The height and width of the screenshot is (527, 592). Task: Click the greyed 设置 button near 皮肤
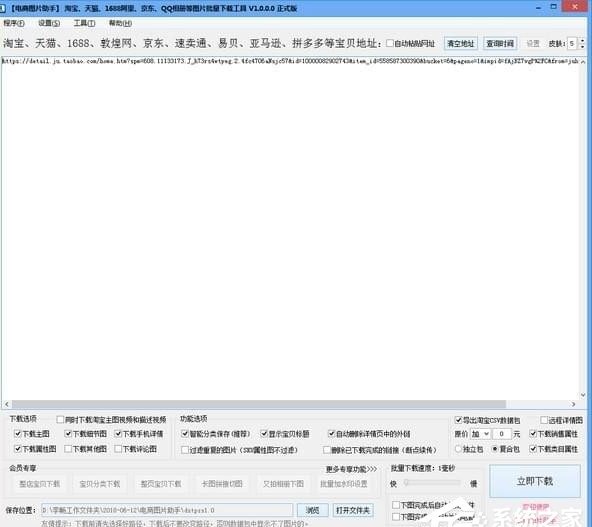click(533, 43)
